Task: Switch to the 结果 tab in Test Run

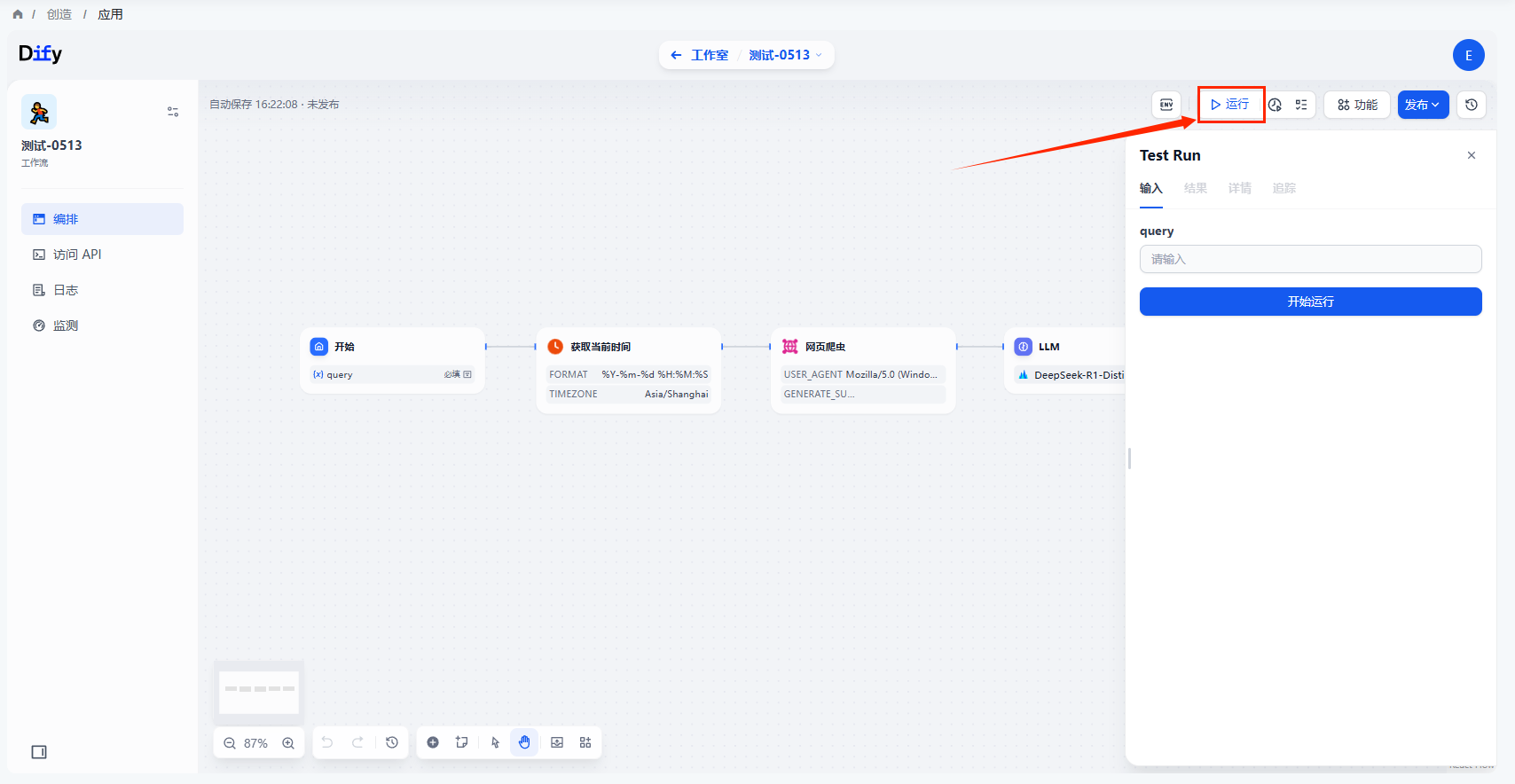Action: (x=1195, y=188)
